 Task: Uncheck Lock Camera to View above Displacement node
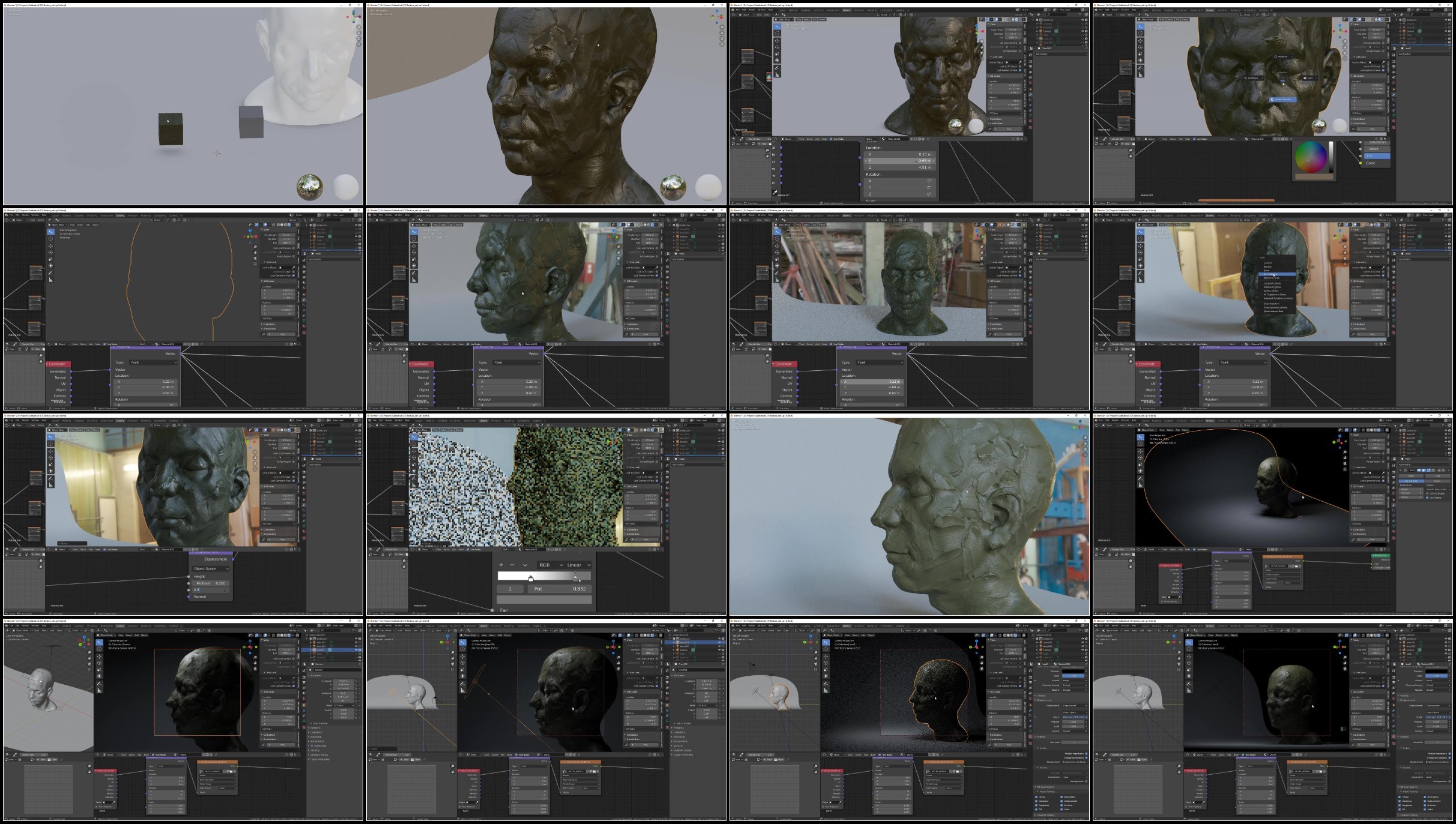point(293,481)
